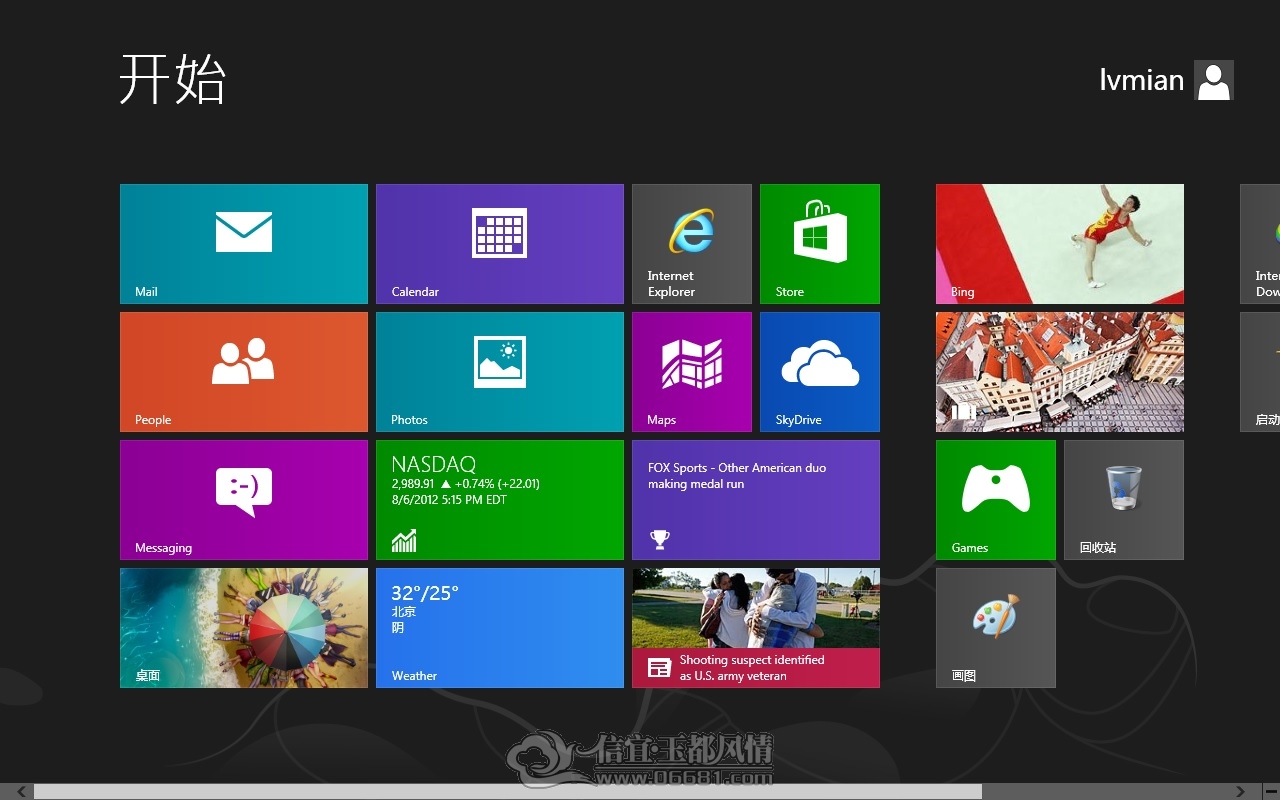Open the Mail tile
Image resolution: width=1280 pixels, height=800 pixels.
(244, 244)
